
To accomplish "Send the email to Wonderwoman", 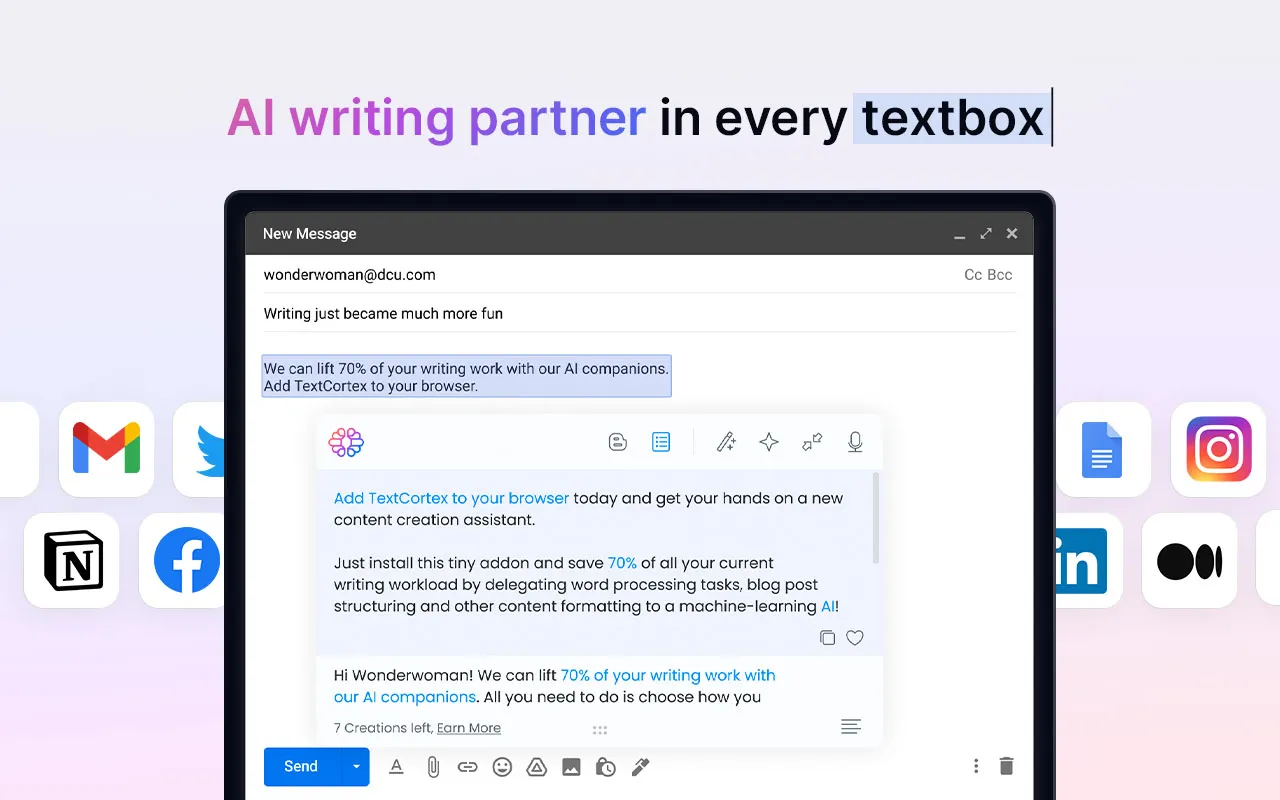I will point(300,766).
